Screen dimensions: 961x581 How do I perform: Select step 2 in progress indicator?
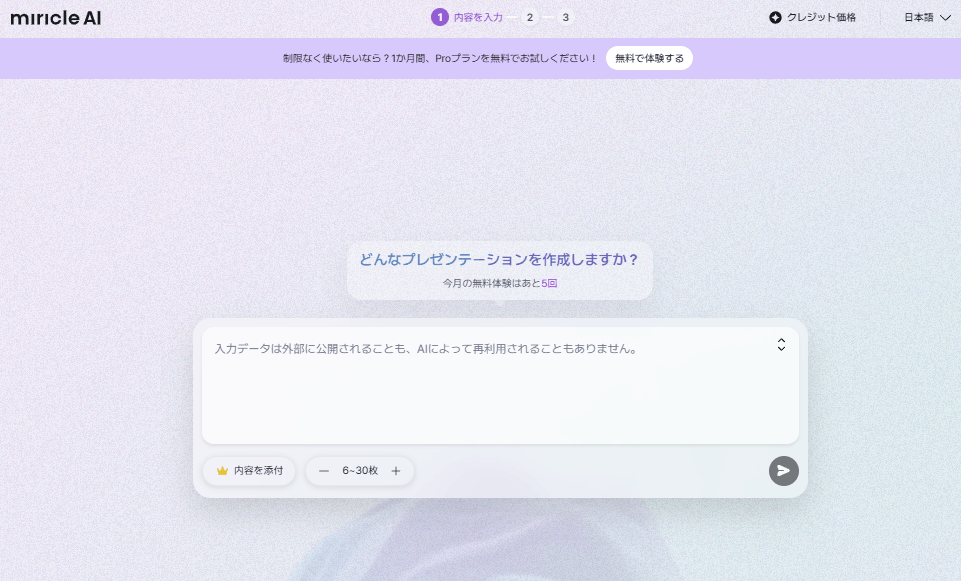click(530, 17)
